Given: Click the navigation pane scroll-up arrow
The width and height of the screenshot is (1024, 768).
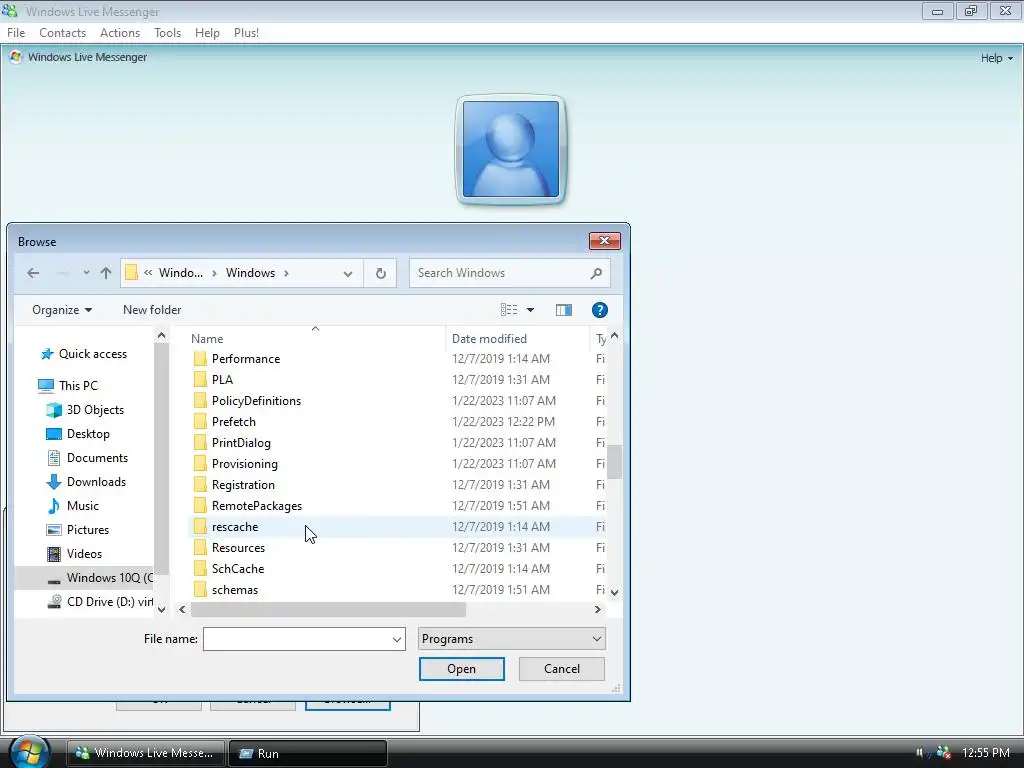Looking at the screenshot, I should tap(161, 336).
